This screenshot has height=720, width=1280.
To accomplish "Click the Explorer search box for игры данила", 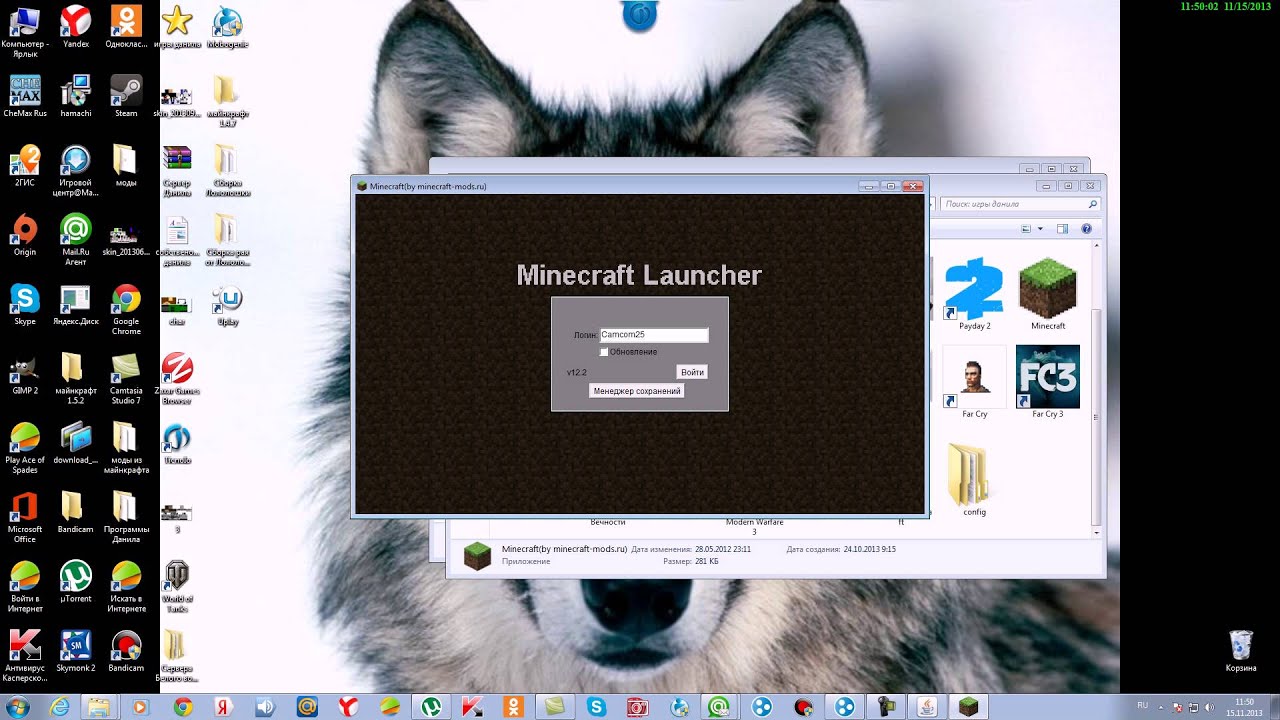I will 1018,204.
